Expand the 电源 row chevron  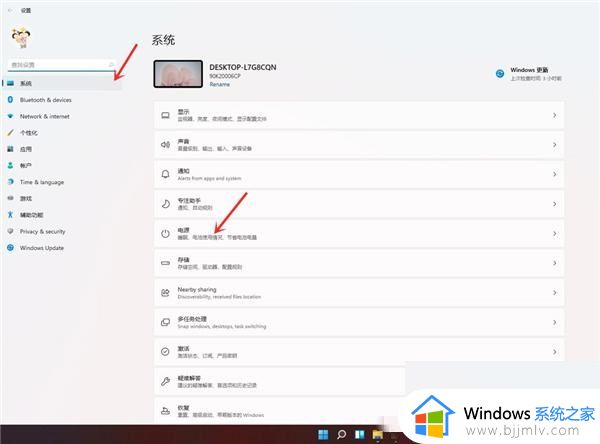click(554, 233)
